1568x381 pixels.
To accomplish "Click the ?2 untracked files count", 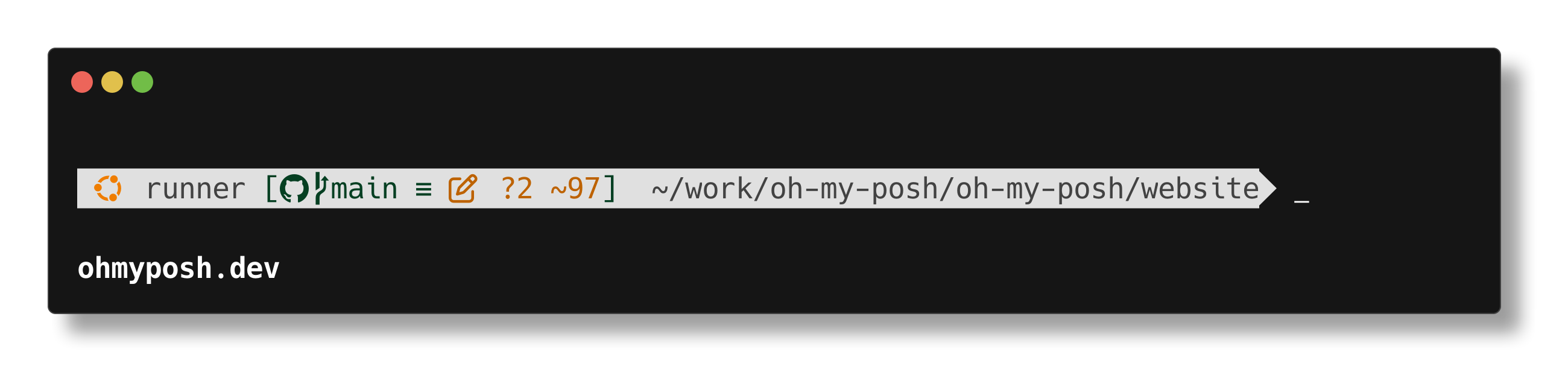I will pyautogui.click(x=517, y=188).
